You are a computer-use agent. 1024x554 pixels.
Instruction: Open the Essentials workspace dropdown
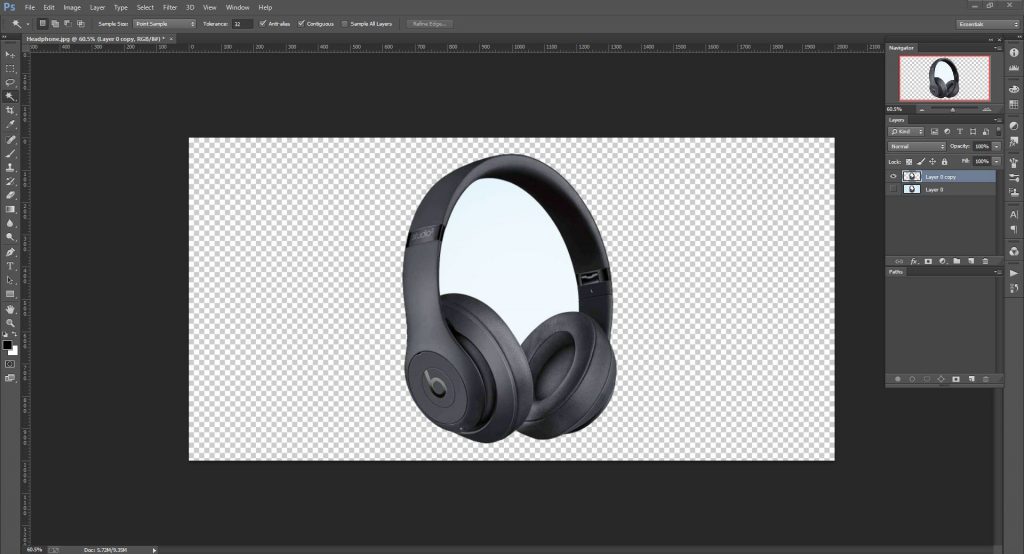(x=988, y=24)
